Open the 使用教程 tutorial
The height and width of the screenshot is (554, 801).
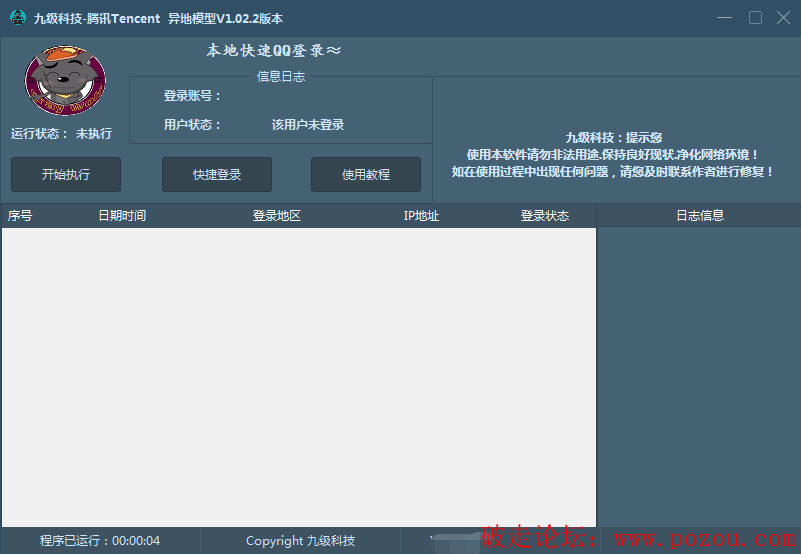click(x=366, y=174)
